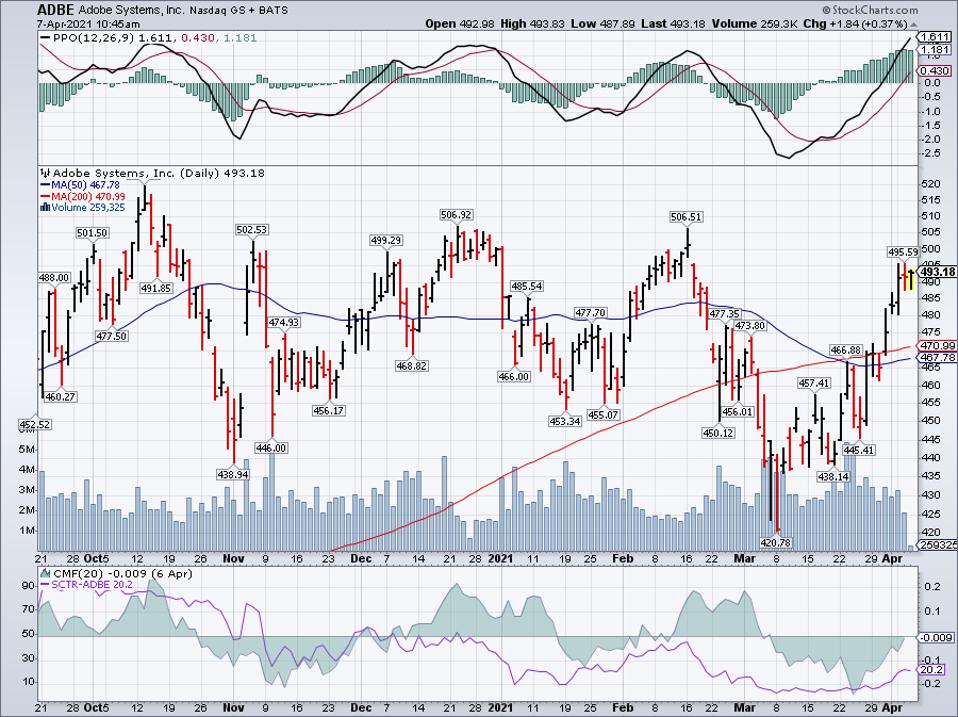Click the 477.70 price label

590,313
